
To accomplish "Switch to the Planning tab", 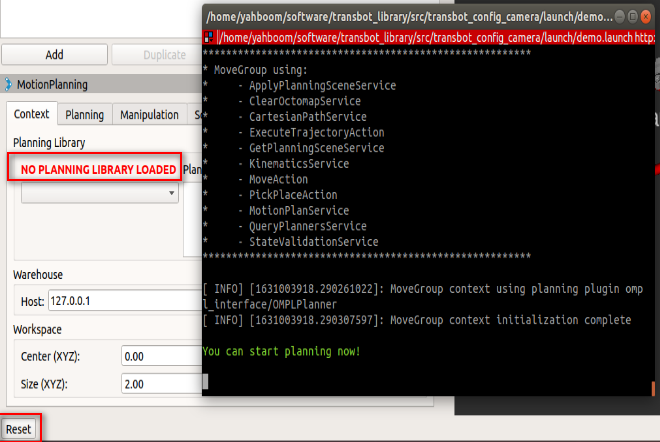I will click(85, 115).
